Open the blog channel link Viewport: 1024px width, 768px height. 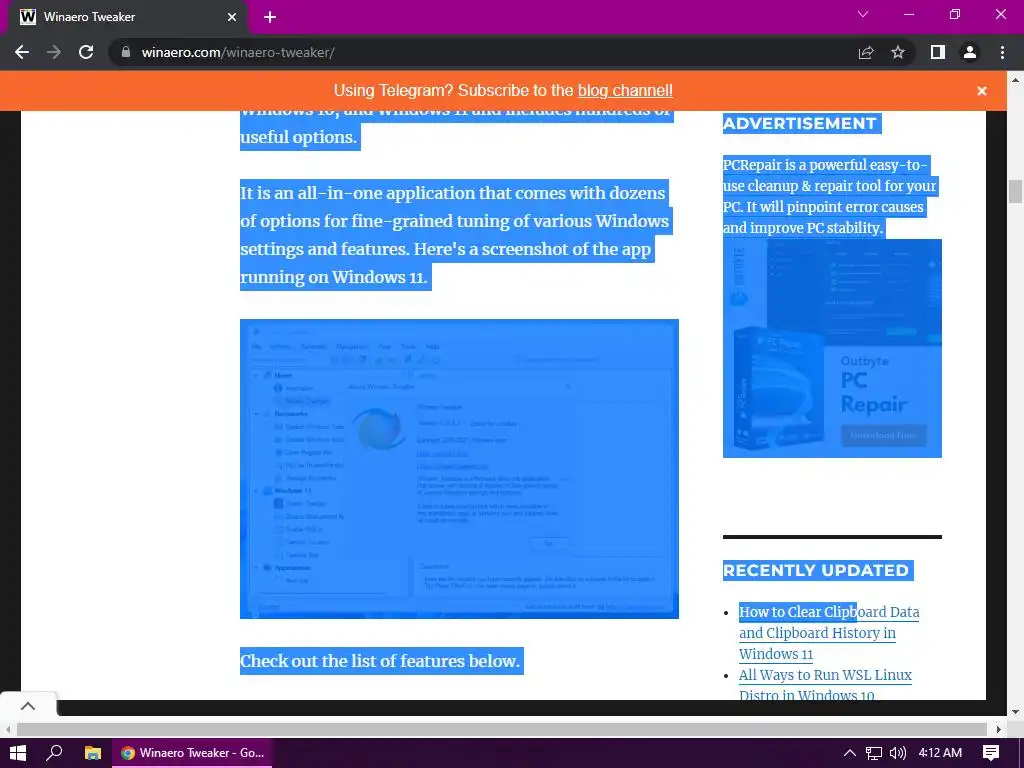tap(625, 90)
